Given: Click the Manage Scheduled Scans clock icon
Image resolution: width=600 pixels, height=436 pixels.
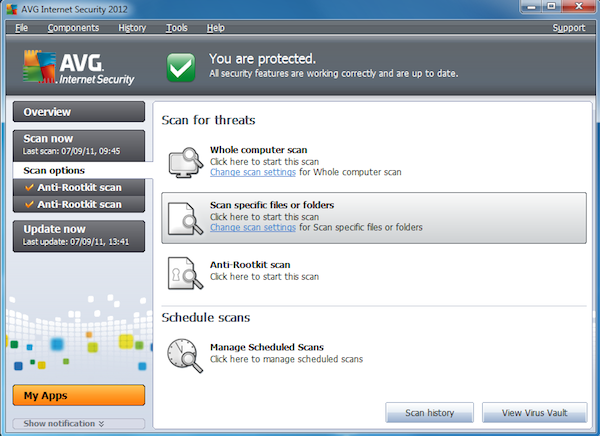Looking at the screenshot, I should (185, 355).
